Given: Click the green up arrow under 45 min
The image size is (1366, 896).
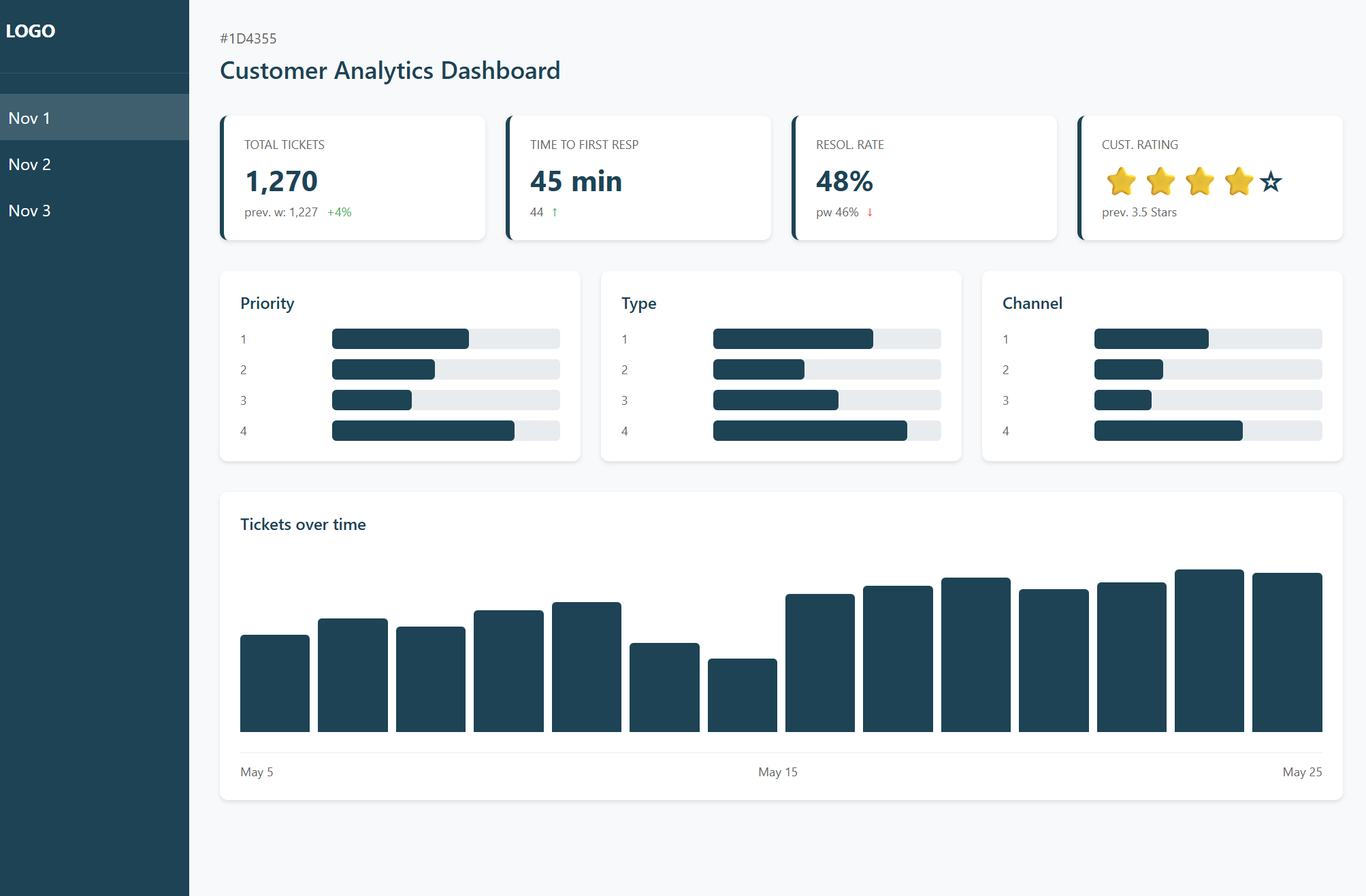Looking at the screenshot, I should (x=555, y=212).
